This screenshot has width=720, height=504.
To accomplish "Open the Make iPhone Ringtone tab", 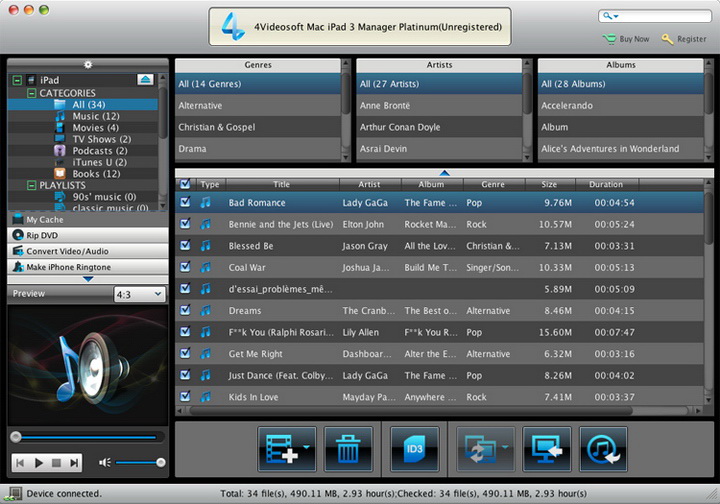I will [88, 267].
